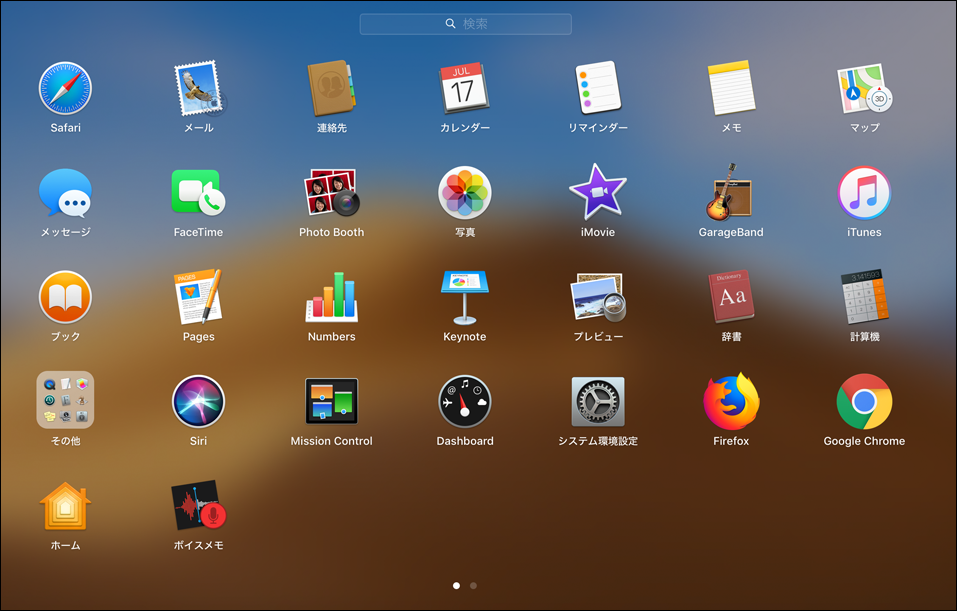Open the 辞書 dictionary app
Image resolution: width=957 pixels, height=611 pixels.
[731, 297]
